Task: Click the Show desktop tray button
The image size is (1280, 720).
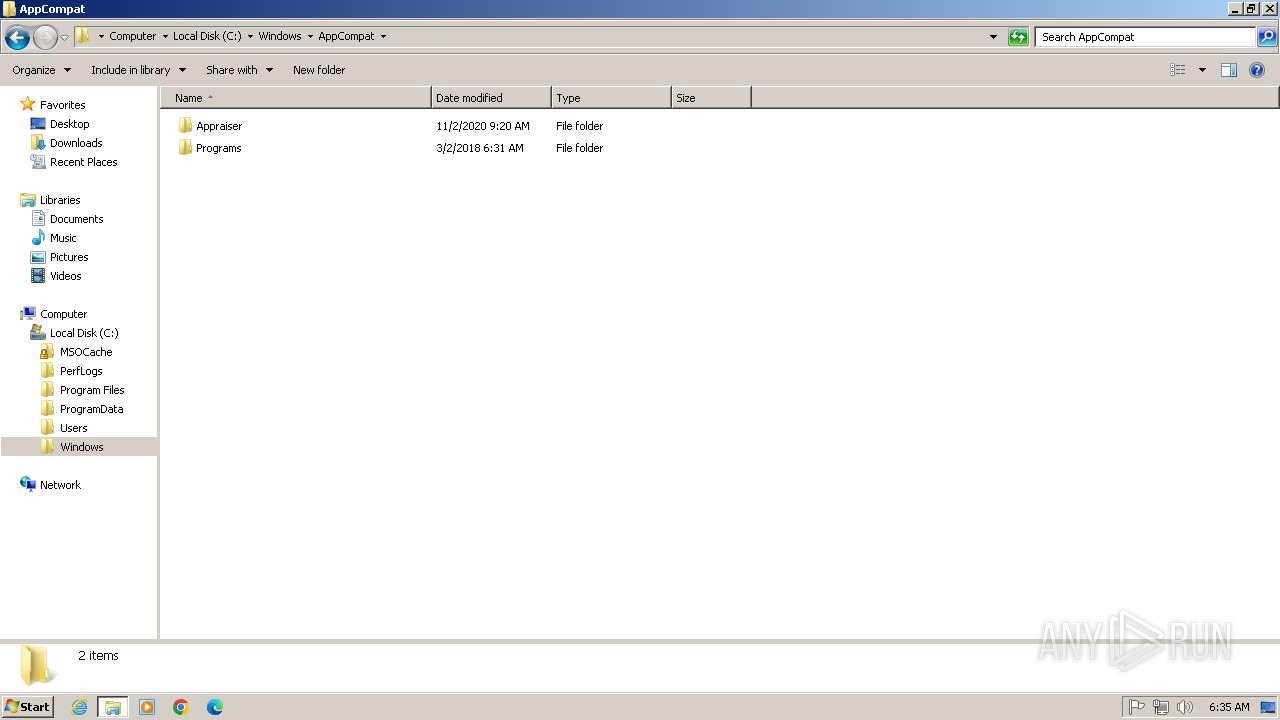Action: click(1268, 707)
